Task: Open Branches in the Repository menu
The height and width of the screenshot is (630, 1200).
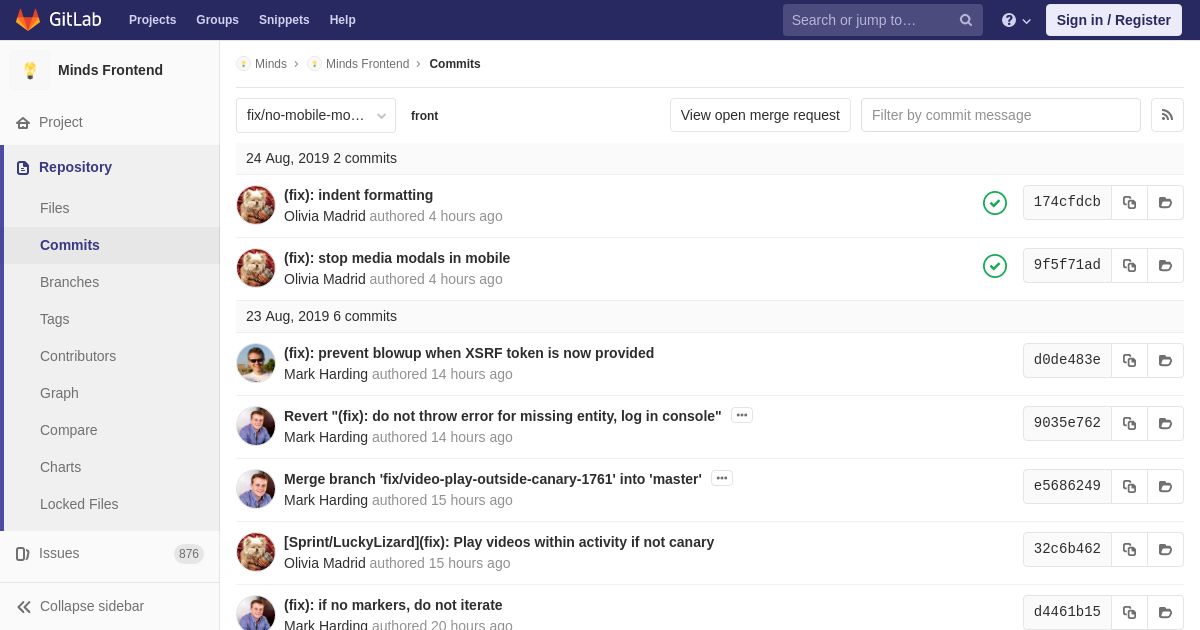Action: [69, 282]
